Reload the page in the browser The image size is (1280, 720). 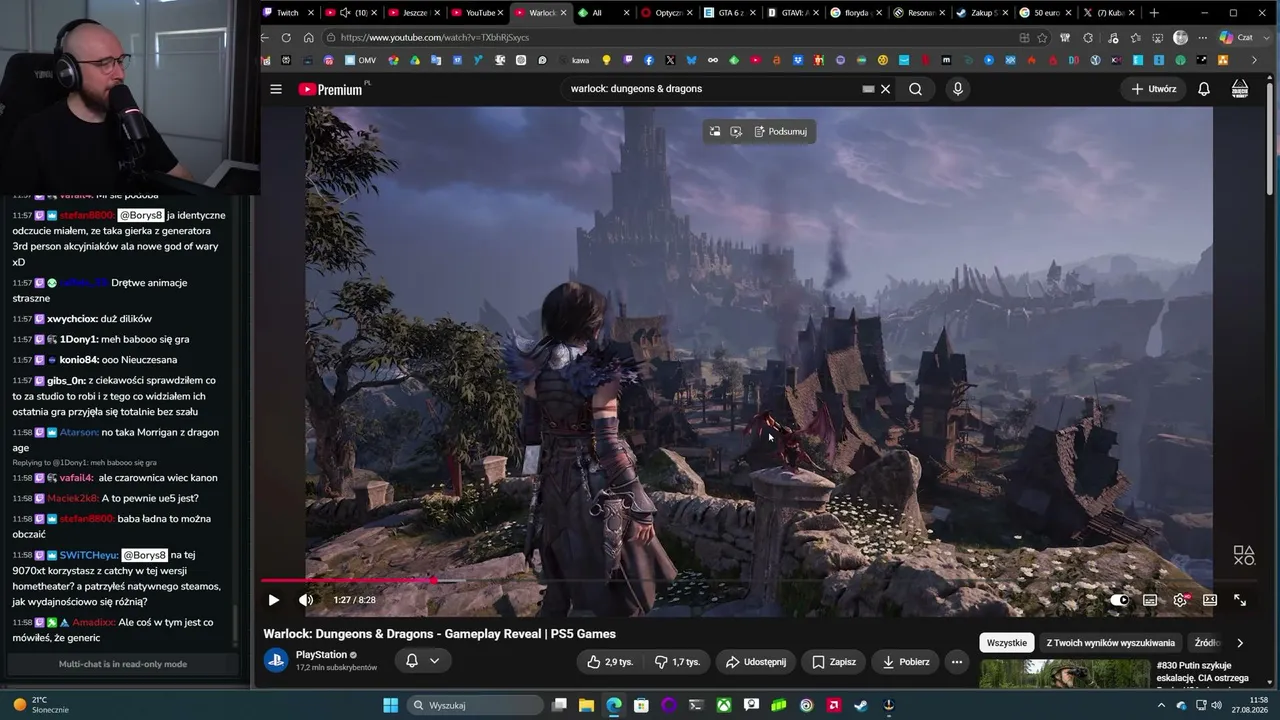tap(286, 38)
